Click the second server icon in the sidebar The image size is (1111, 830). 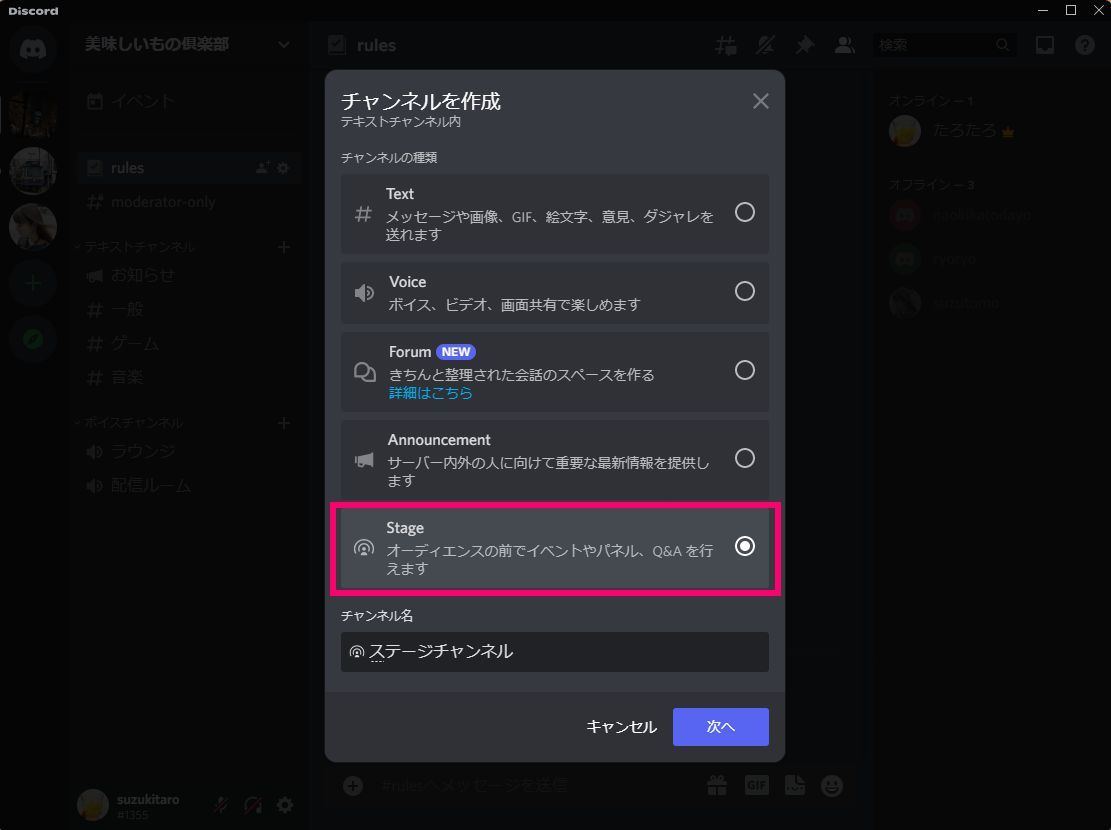[33, 170]
